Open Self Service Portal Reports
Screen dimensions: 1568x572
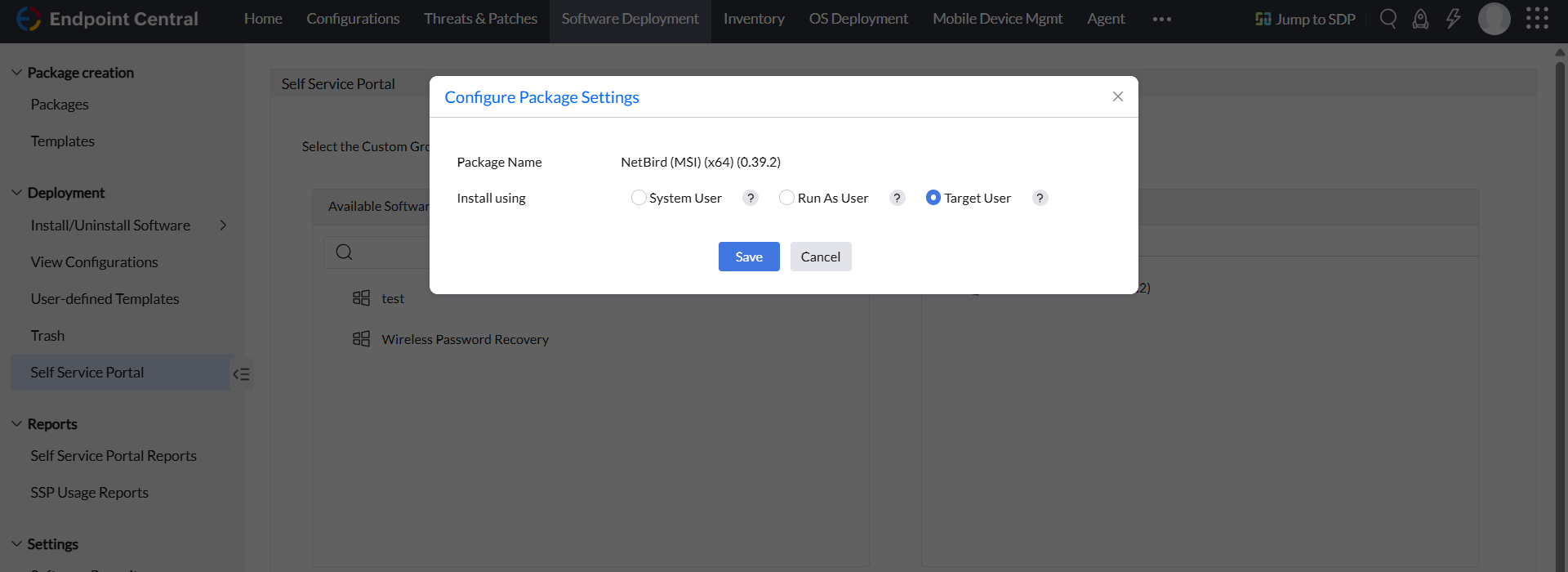coord(114,456)
